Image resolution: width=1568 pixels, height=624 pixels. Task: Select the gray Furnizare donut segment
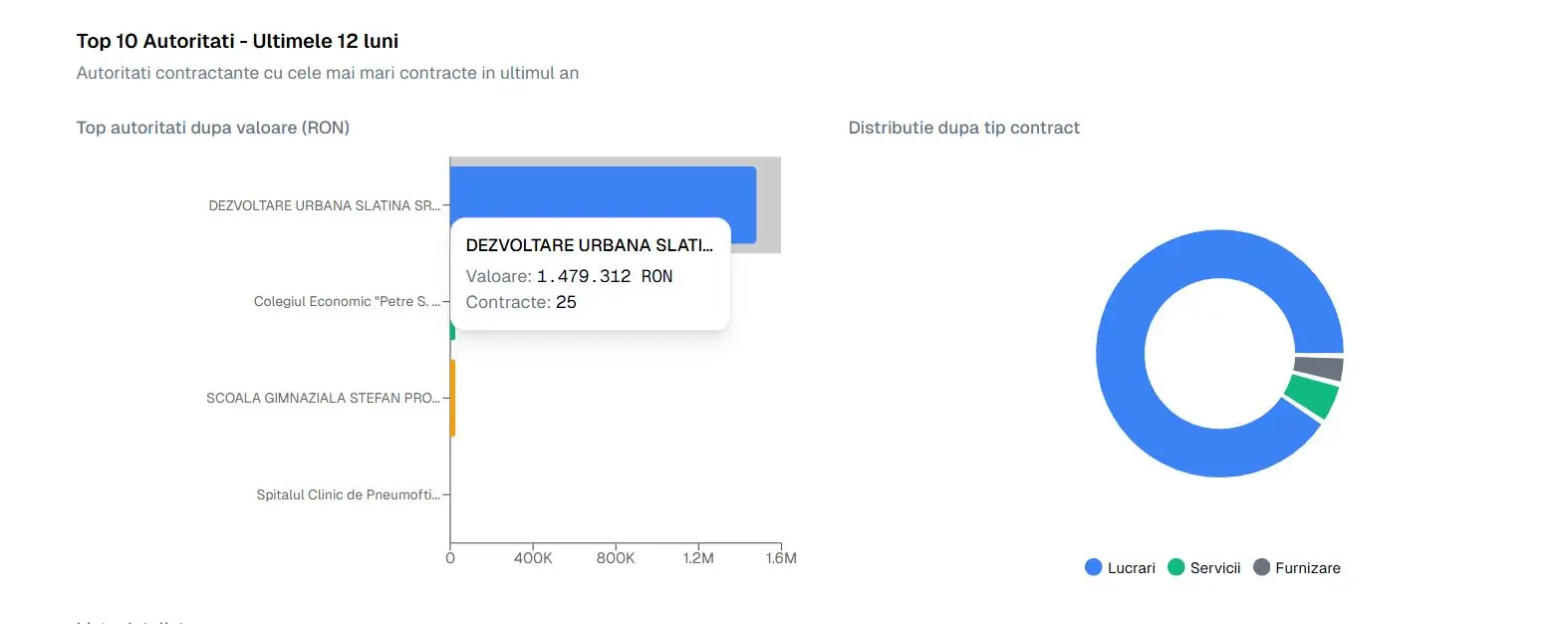point(1319,368)
